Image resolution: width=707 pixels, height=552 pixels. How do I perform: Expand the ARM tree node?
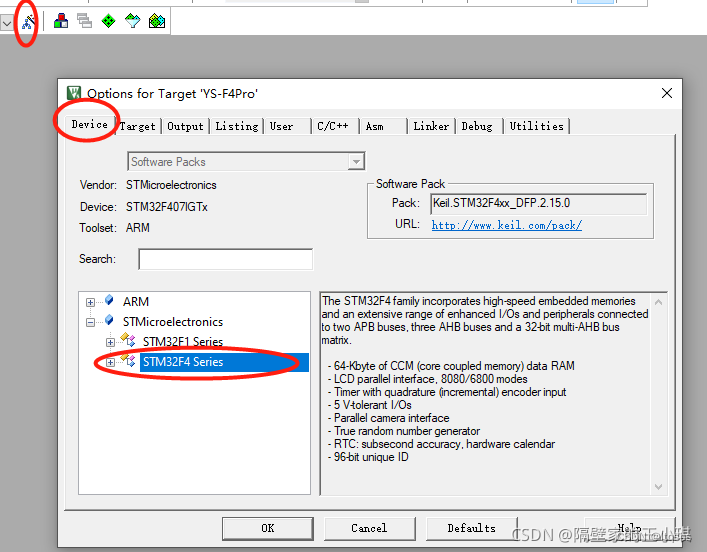pos(90,302)
